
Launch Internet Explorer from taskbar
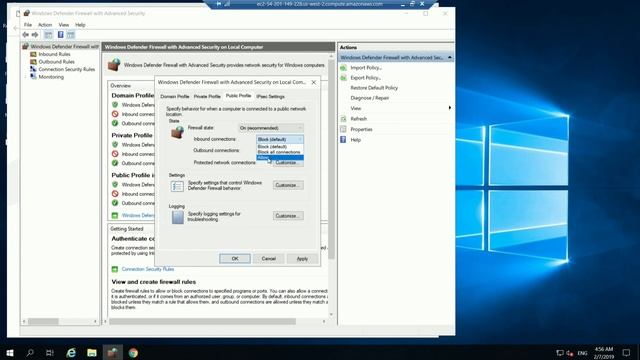click(x=71, y=353)
